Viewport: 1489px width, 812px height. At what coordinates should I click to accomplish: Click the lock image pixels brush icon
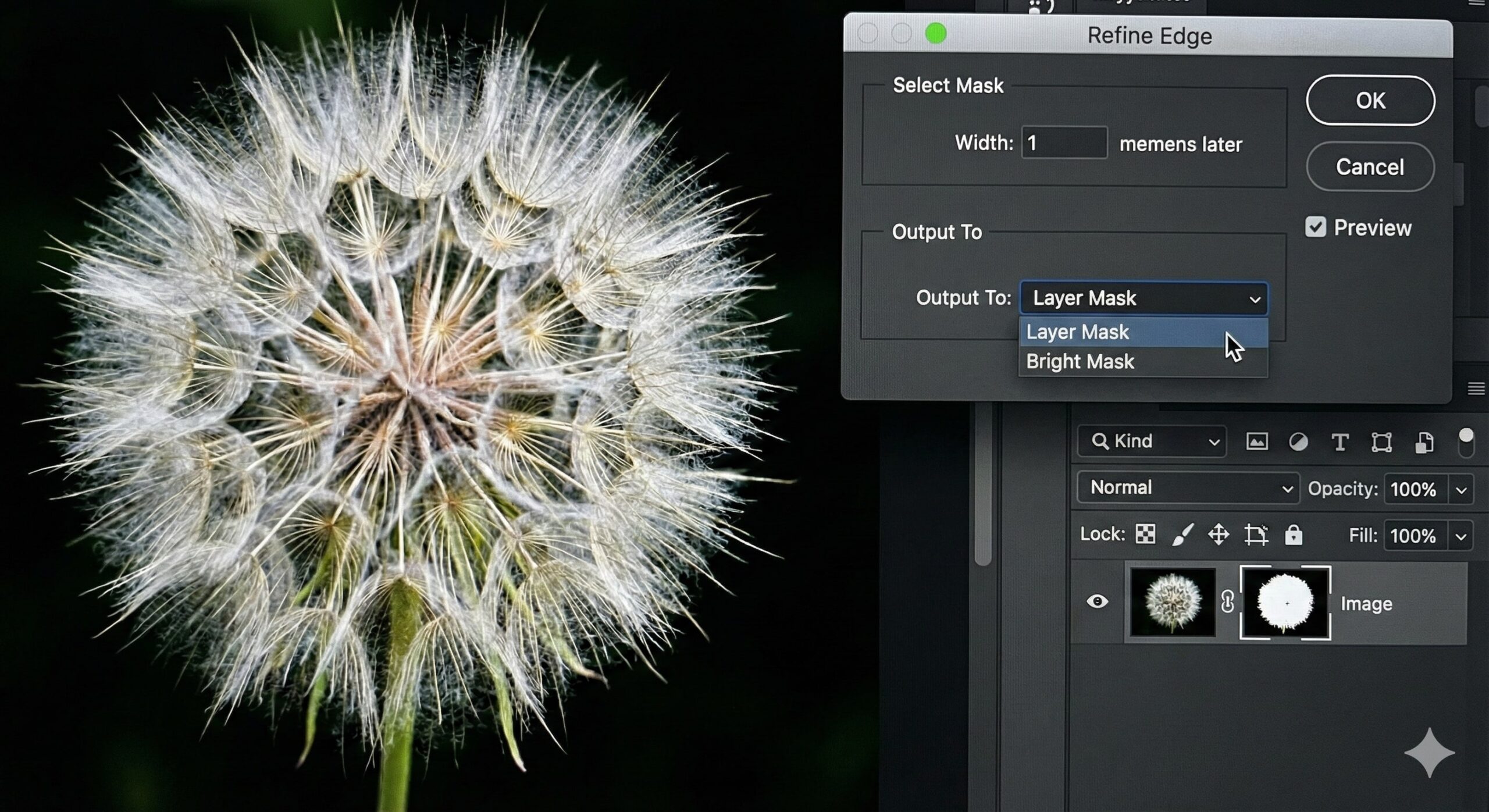pyautogui.click(x=1182, y=535)
